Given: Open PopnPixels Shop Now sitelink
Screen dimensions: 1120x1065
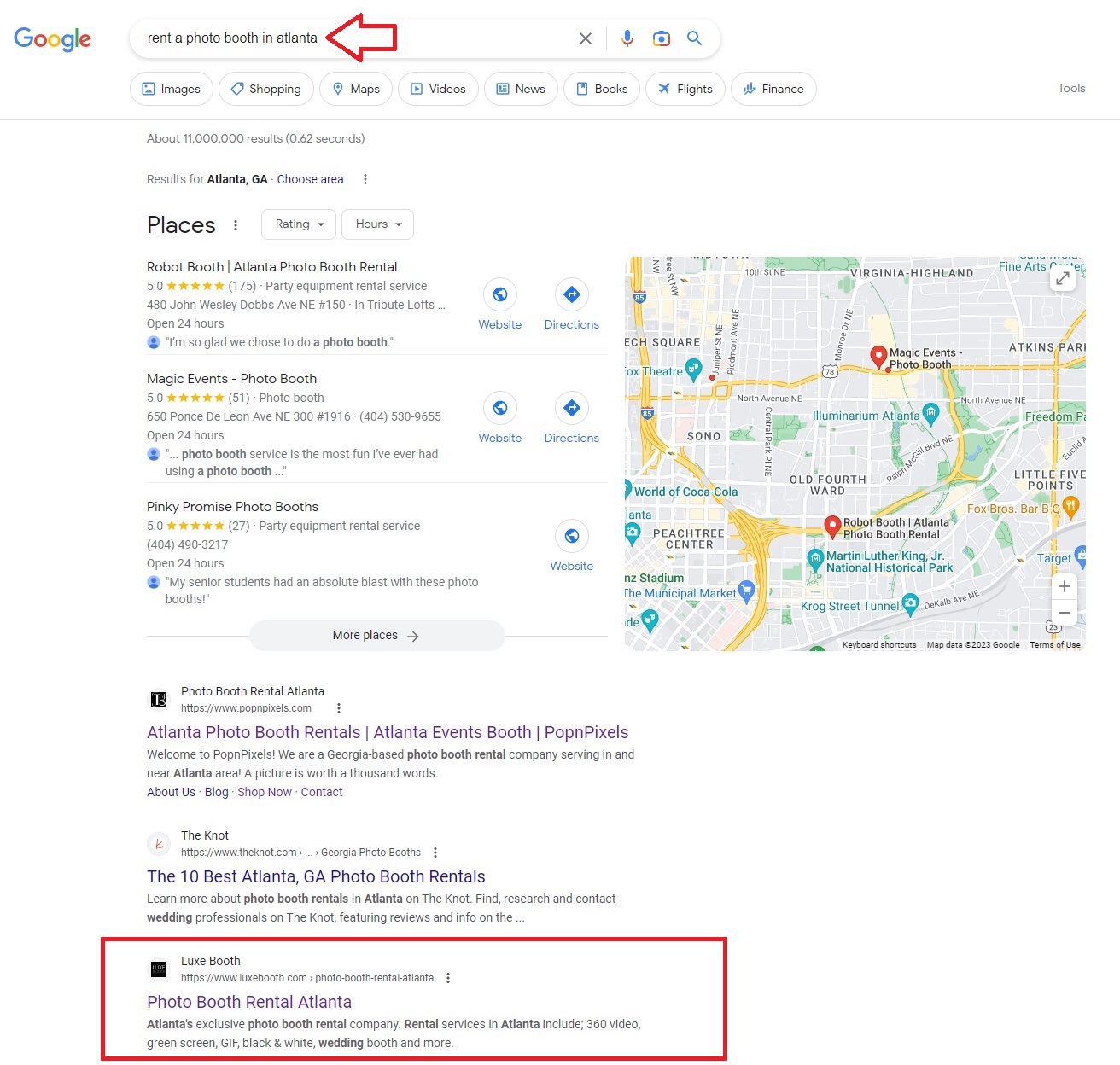Looking at the screenshot, I should (x=265, y=792).
